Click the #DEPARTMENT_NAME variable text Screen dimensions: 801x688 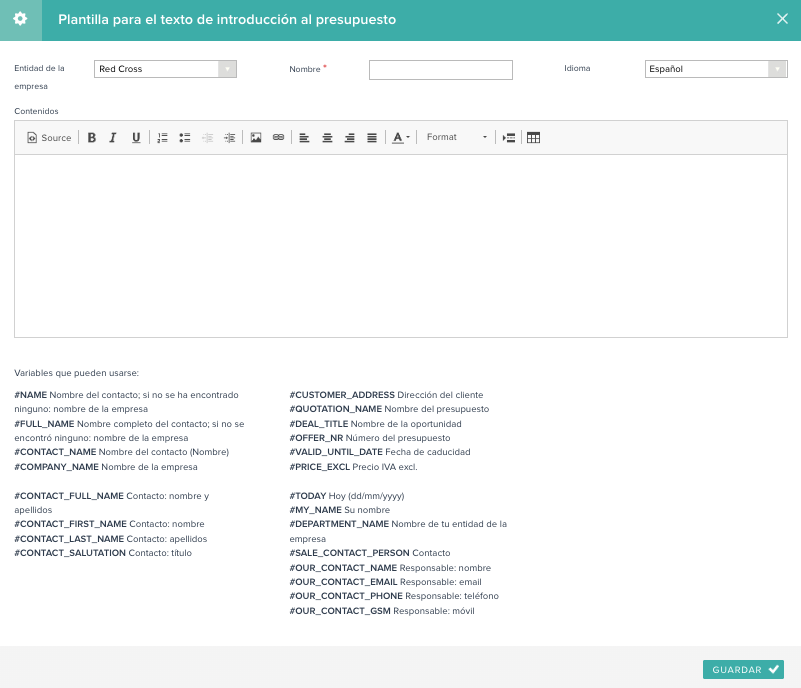point(339,524)
